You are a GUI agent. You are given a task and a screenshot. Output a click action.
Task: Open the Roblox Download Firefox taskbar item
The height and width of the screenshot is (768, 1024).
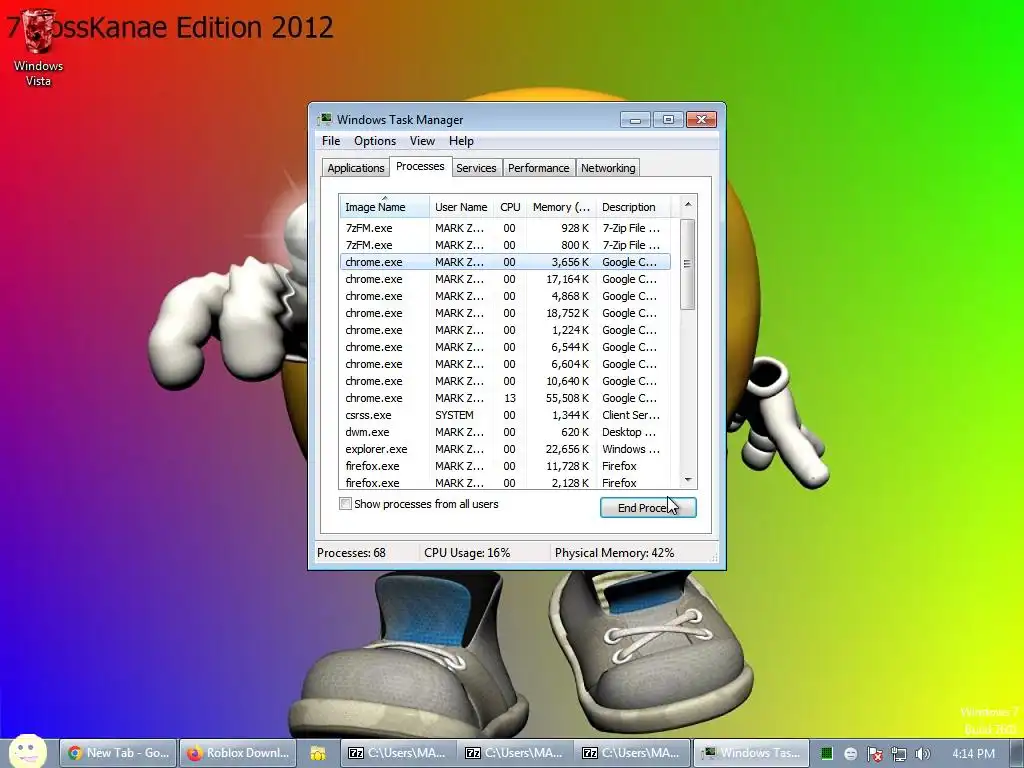coord(238,753)
